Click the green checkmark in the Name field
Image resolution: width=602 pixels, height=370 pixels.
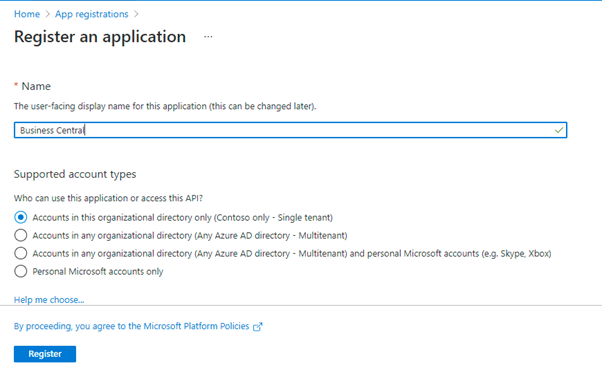[559, 130]
